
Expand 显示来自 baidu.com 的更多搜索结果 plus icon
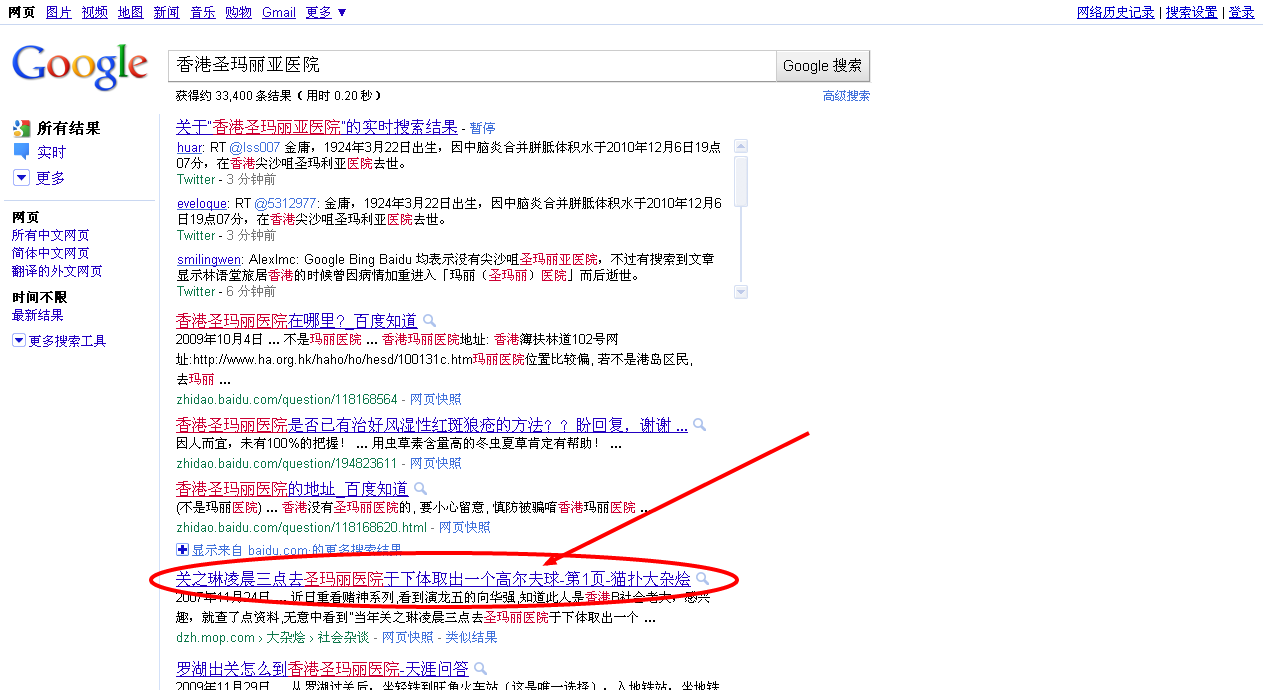(x=182, y=550)
